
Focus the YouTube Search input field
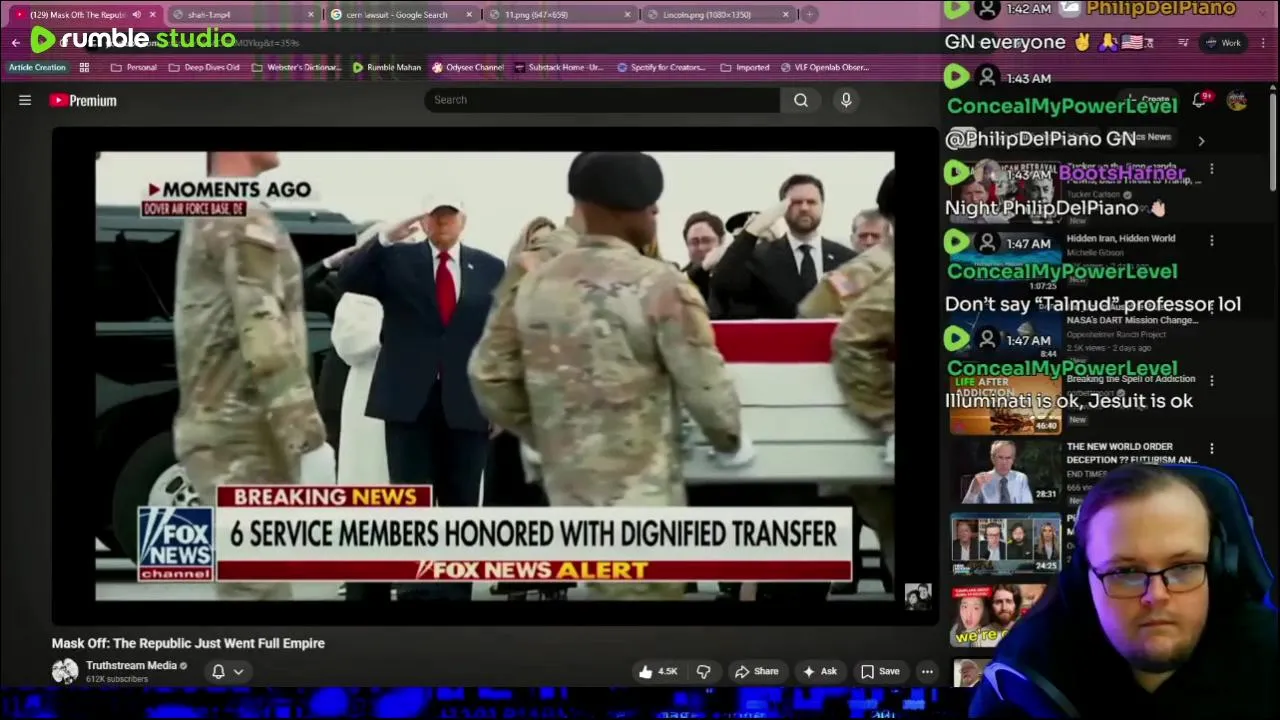(x=602, y=100)
